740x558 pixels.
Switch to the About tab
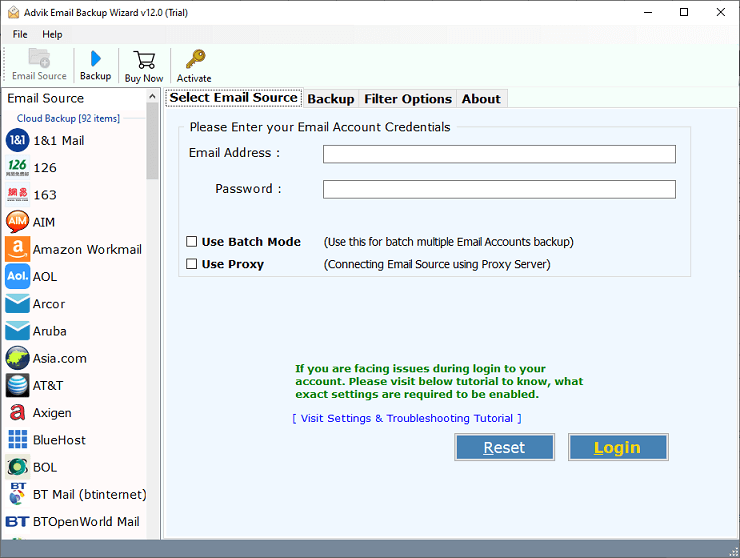pos(481,99)
